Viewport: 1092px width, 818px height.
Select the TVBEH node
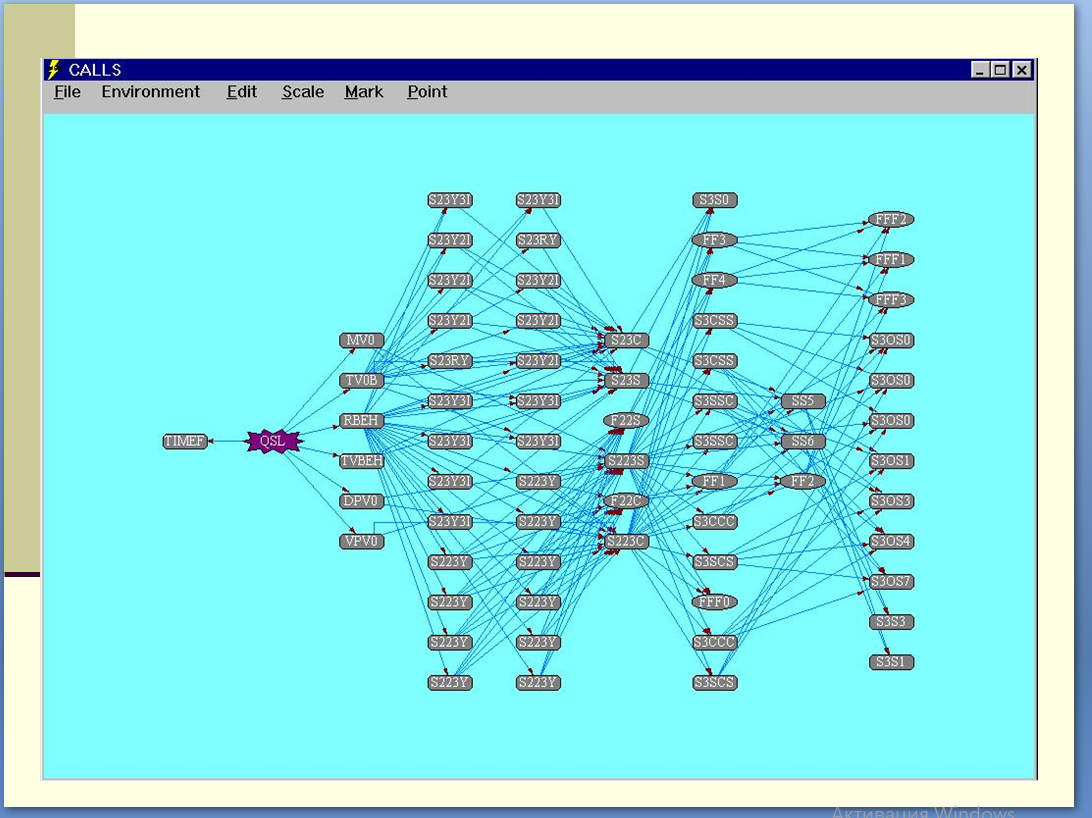coord(361,461)
